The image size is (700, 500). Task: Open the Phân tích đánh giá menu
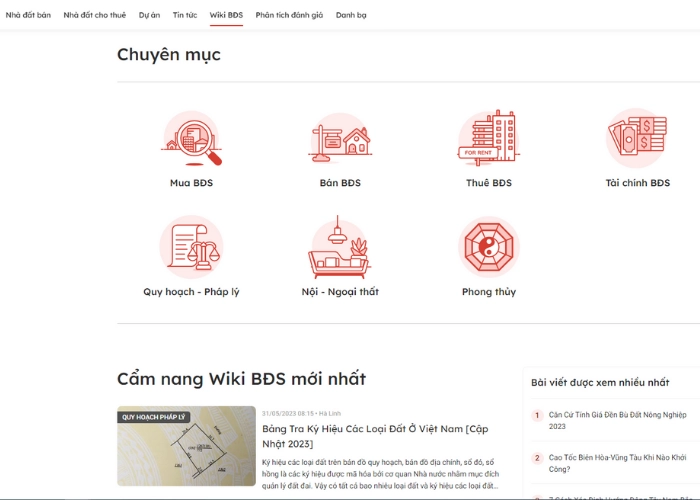[289, 15]
